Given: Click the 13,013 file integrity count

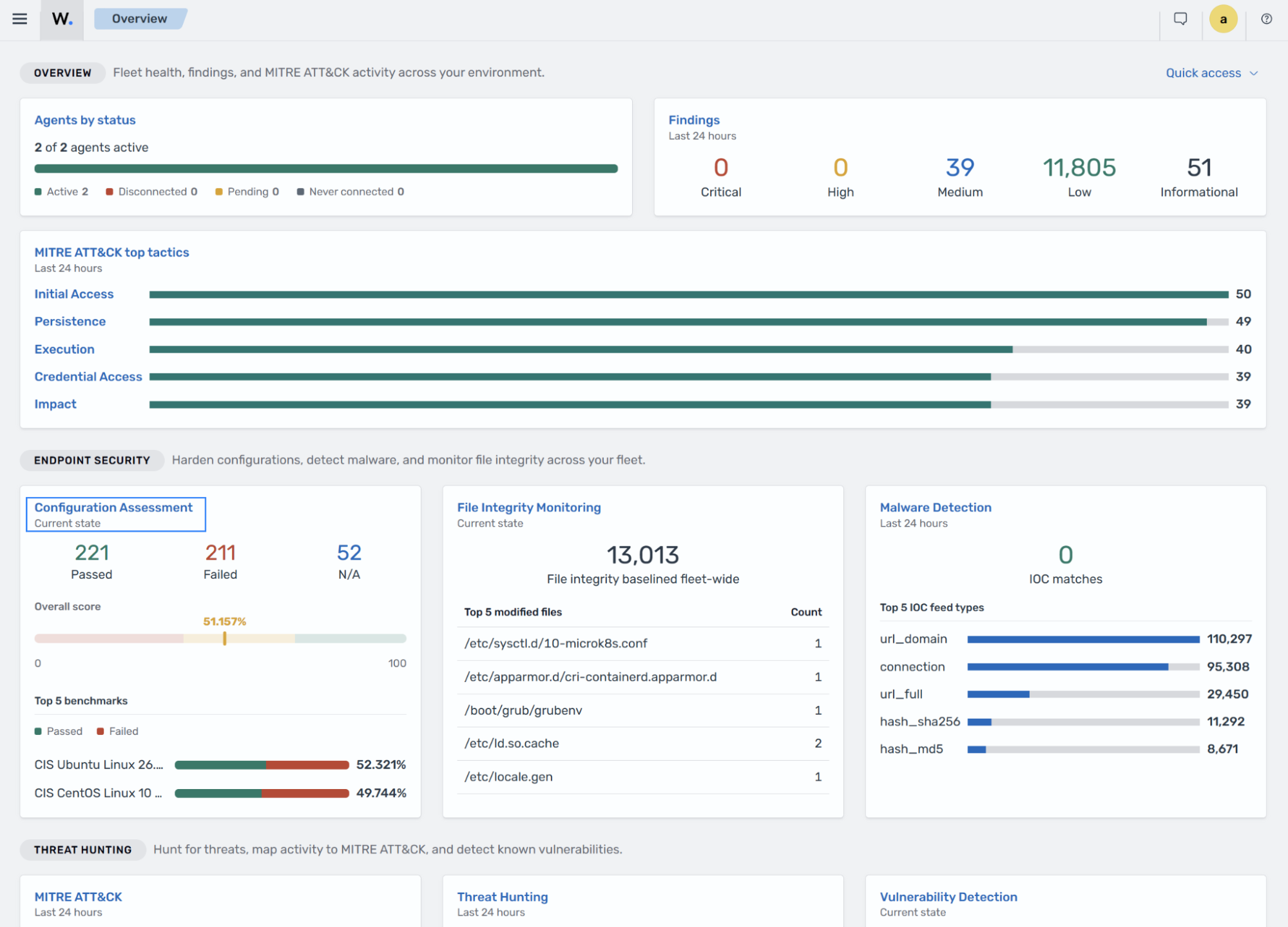Looking at the screenshot, I should pyautogui.click(x=643, y=555).
